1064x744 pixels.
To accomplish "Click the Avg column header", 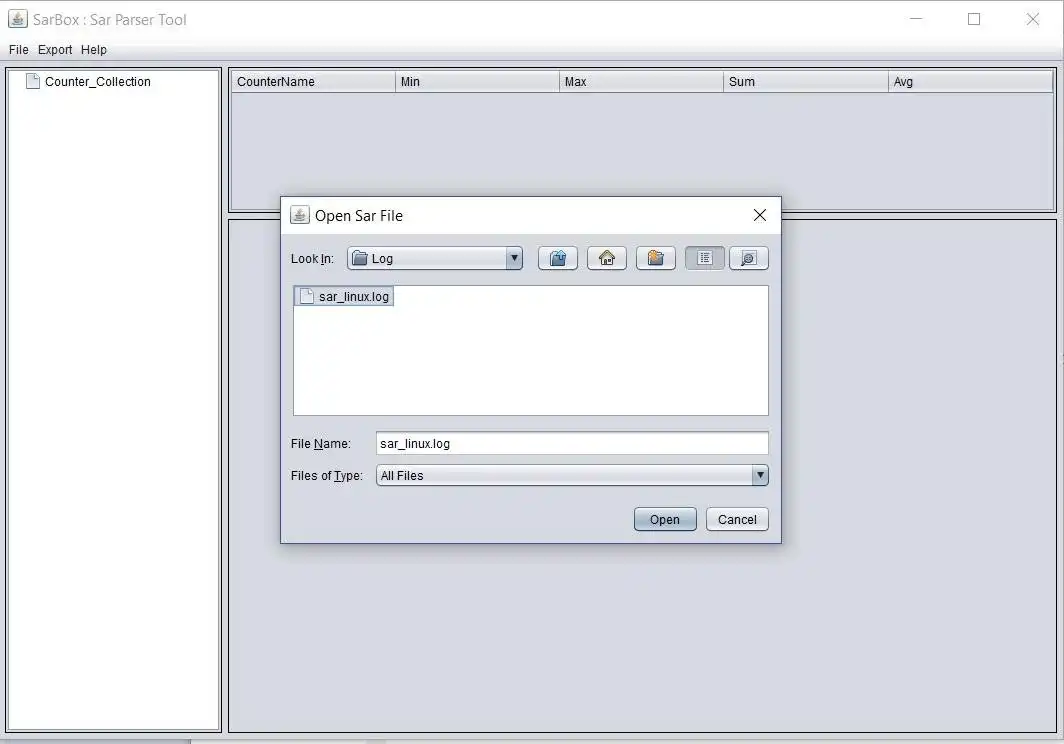I will pyautogui.click(x=970, y=81).
